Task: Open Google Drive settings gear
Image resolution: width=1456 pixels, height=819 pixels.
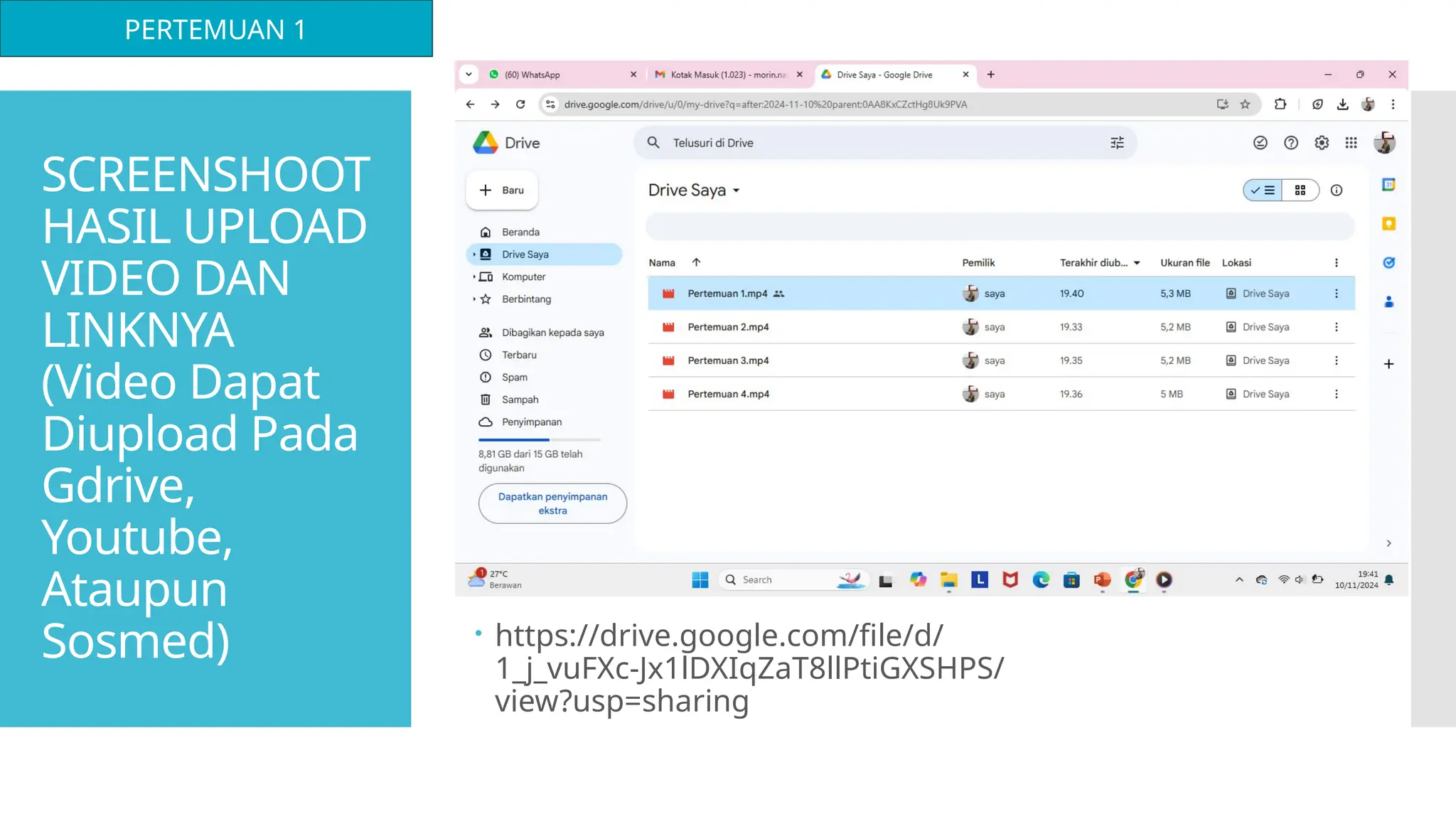Action: (1321, 143)
